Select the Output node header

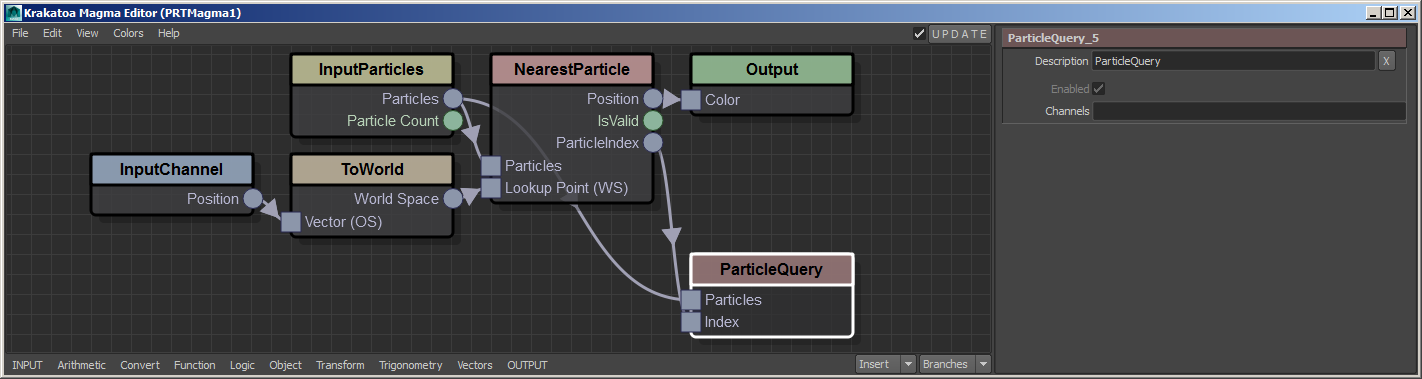771,70
